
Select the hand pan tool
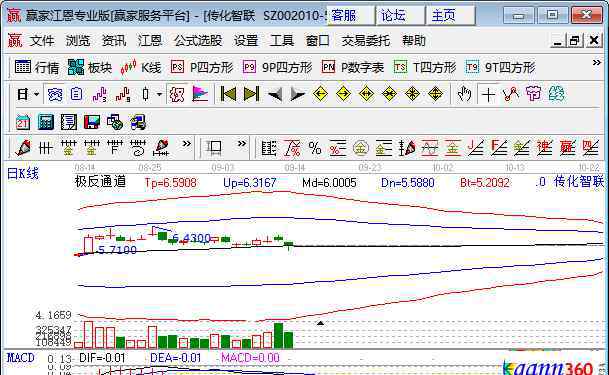coord(464,94)
